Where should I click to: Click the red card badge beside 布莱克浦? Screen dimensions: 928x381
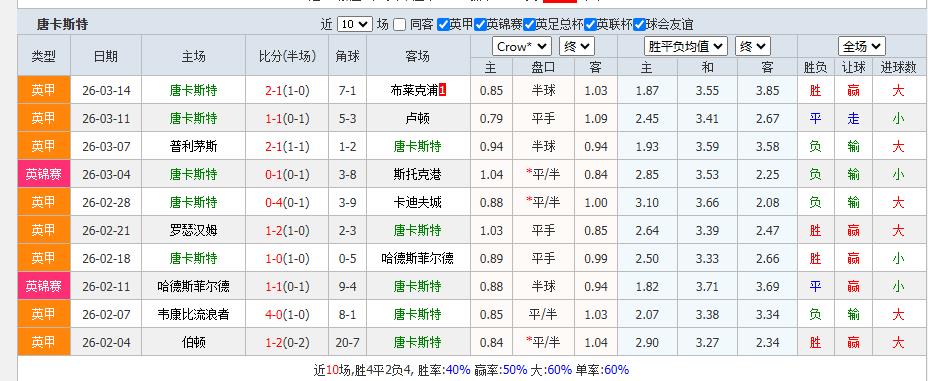click(443, 91)
